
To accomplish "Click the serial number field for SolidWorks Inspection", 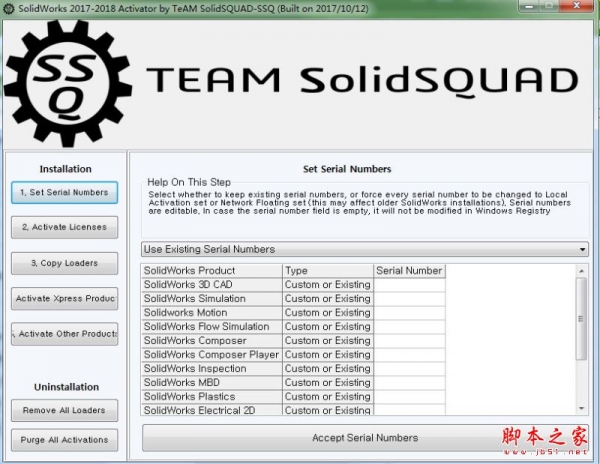I will 409,369.
